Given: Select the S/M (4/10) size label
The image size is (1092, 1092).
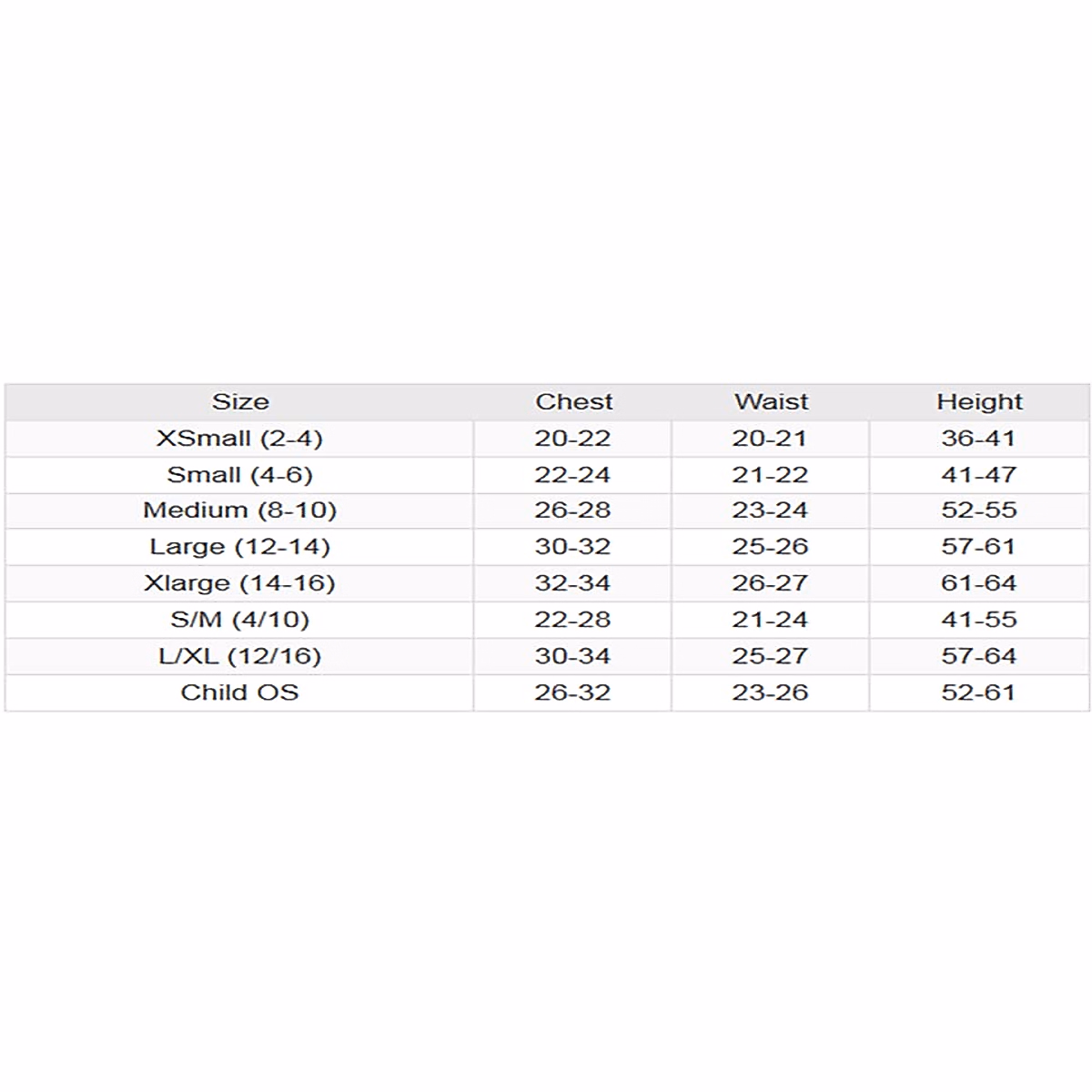Looking at the screenshot, I should (239, 619).
